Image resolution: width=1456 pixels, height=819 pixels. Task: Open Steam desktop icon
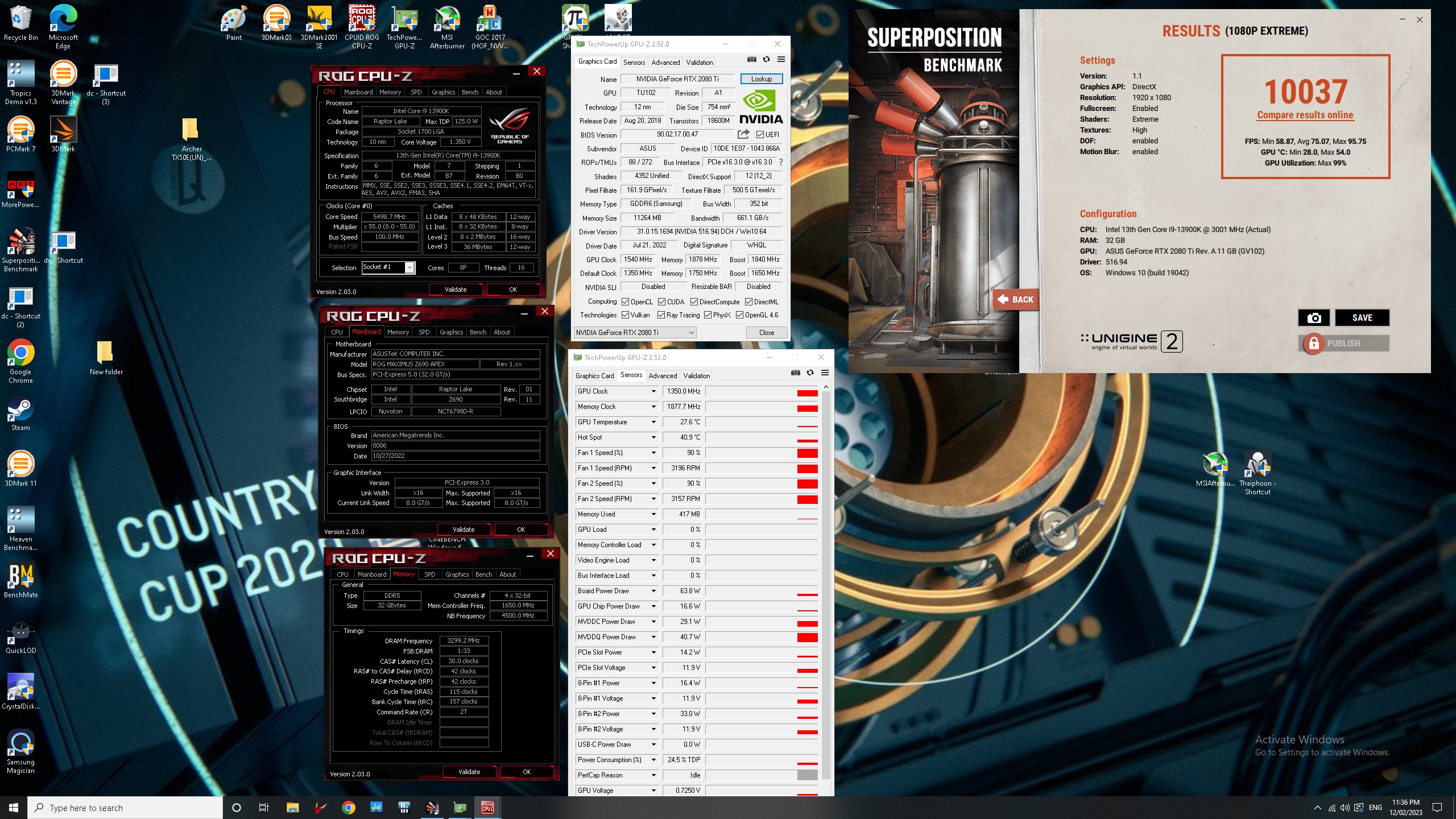pos(20,413)
